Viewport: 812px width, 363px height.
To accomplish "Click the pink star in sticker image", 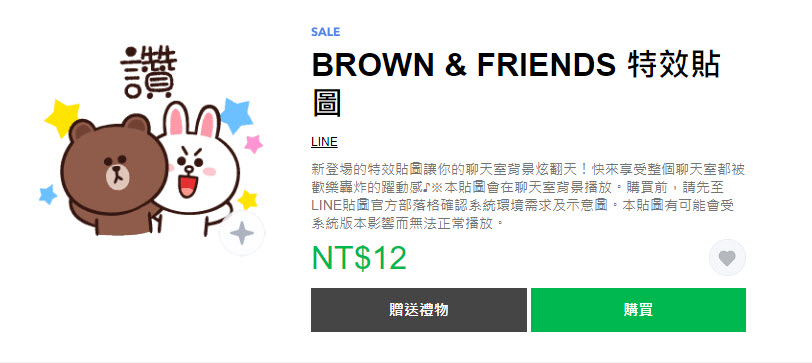I will [x=253, y=143].
